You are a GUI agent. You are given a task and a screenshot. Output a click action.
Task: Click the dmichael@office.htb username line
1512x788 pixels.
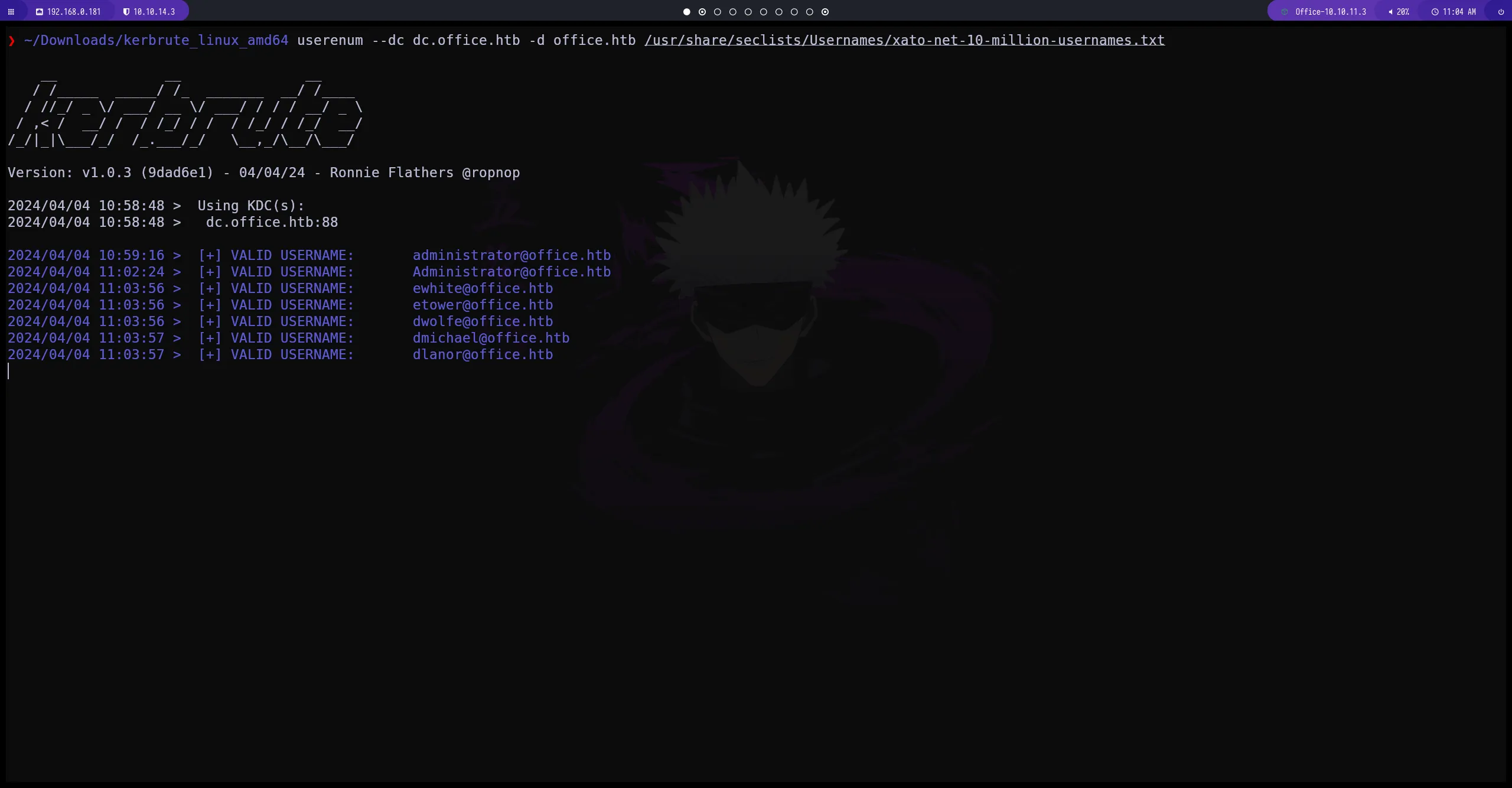490,338
